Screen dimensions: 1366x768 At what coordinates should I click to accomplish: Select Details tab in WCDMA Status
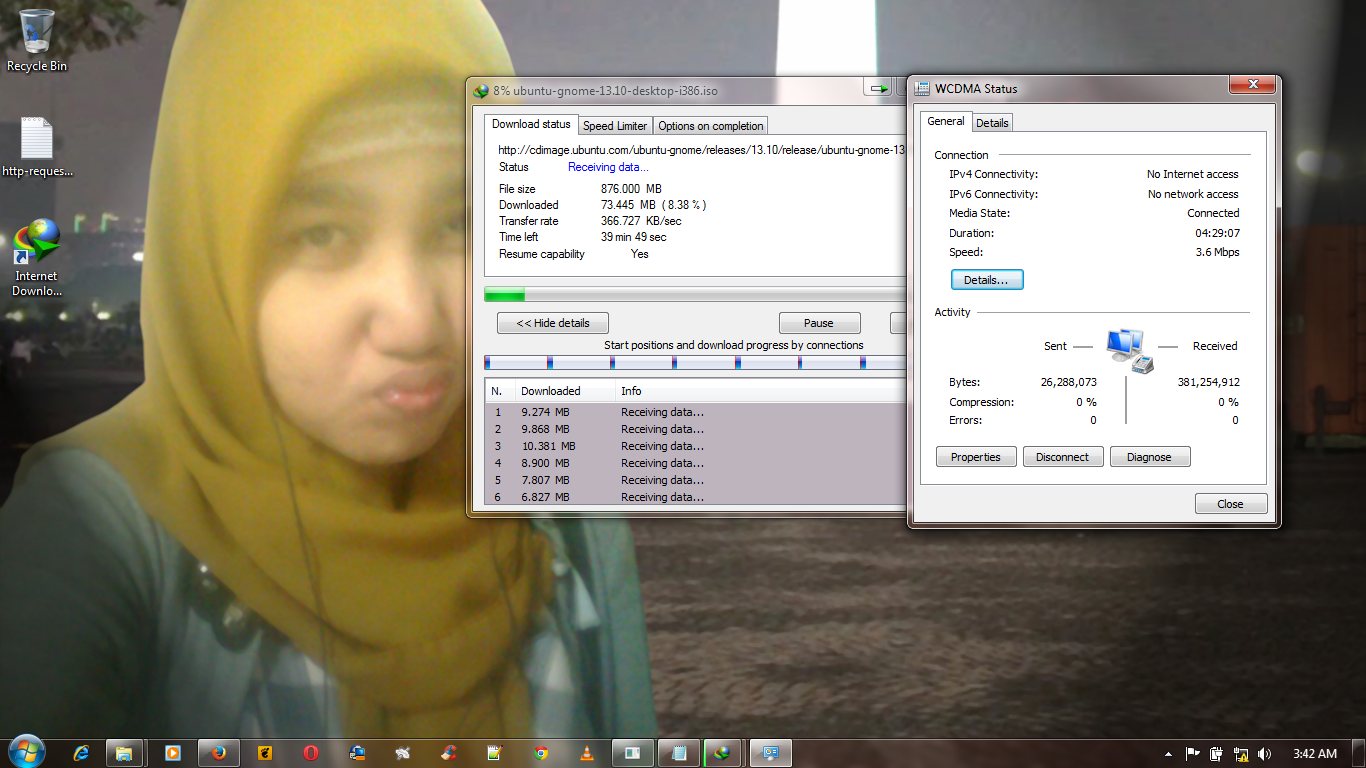pyautogui.click(x=992, y=122)
